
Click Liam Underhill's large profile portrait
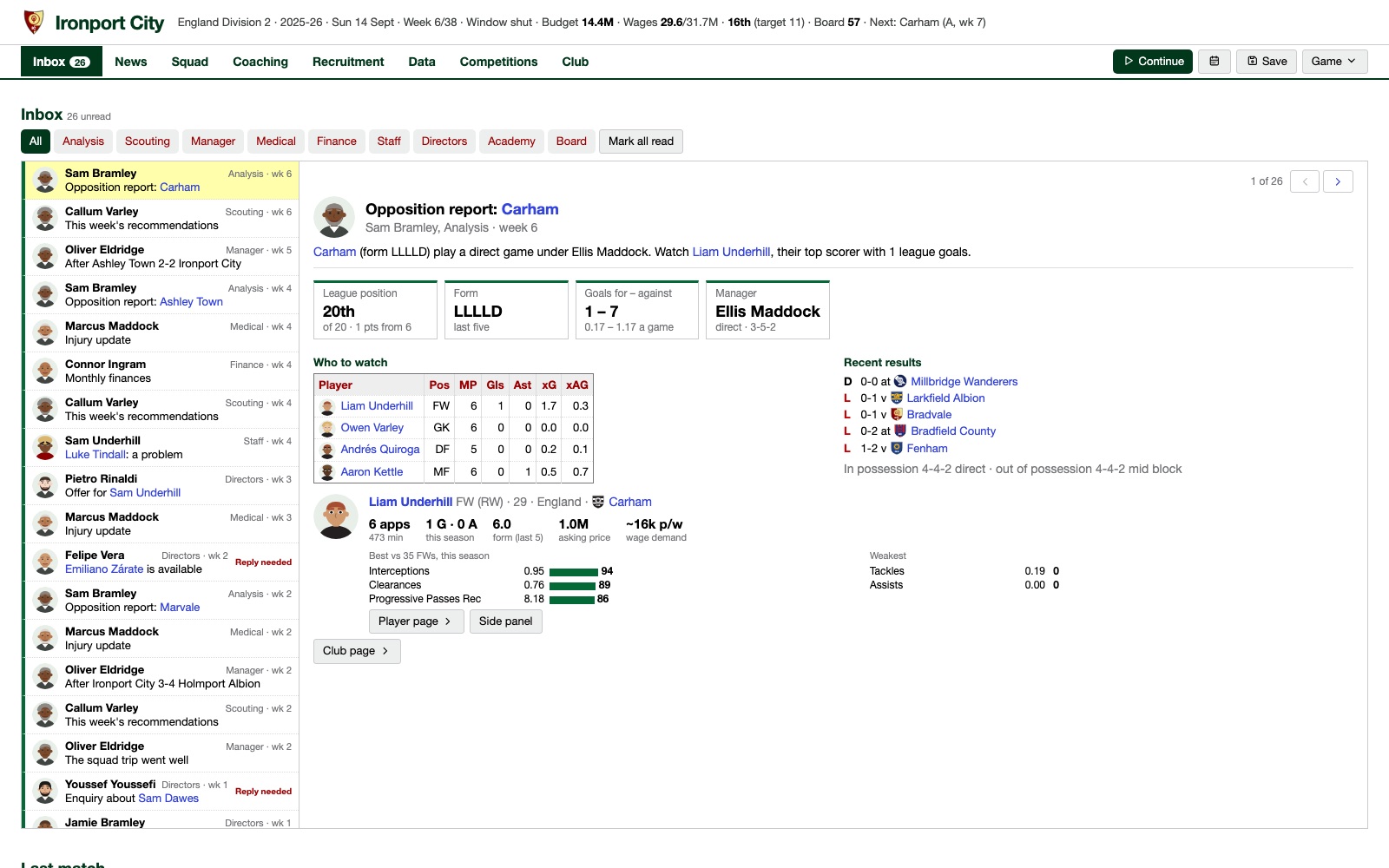(336, 516)
